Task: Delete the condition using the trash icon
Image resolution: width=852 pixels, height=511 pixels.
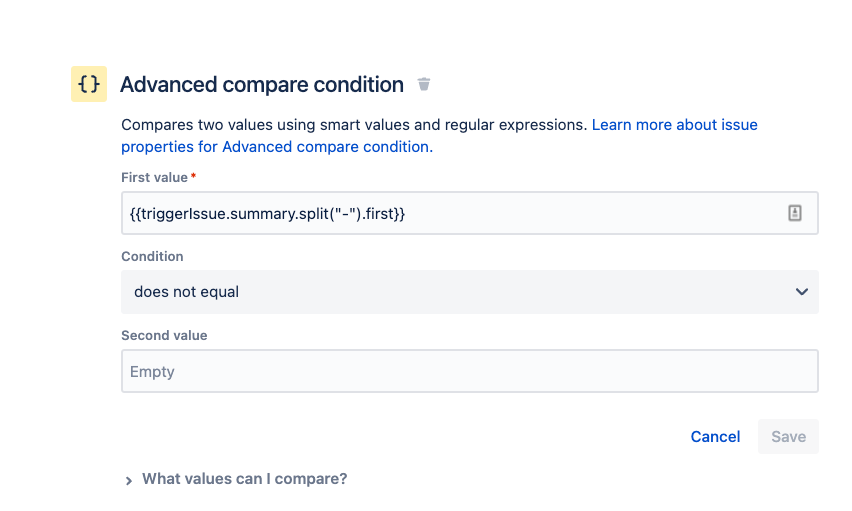Action: coord(424,85)
